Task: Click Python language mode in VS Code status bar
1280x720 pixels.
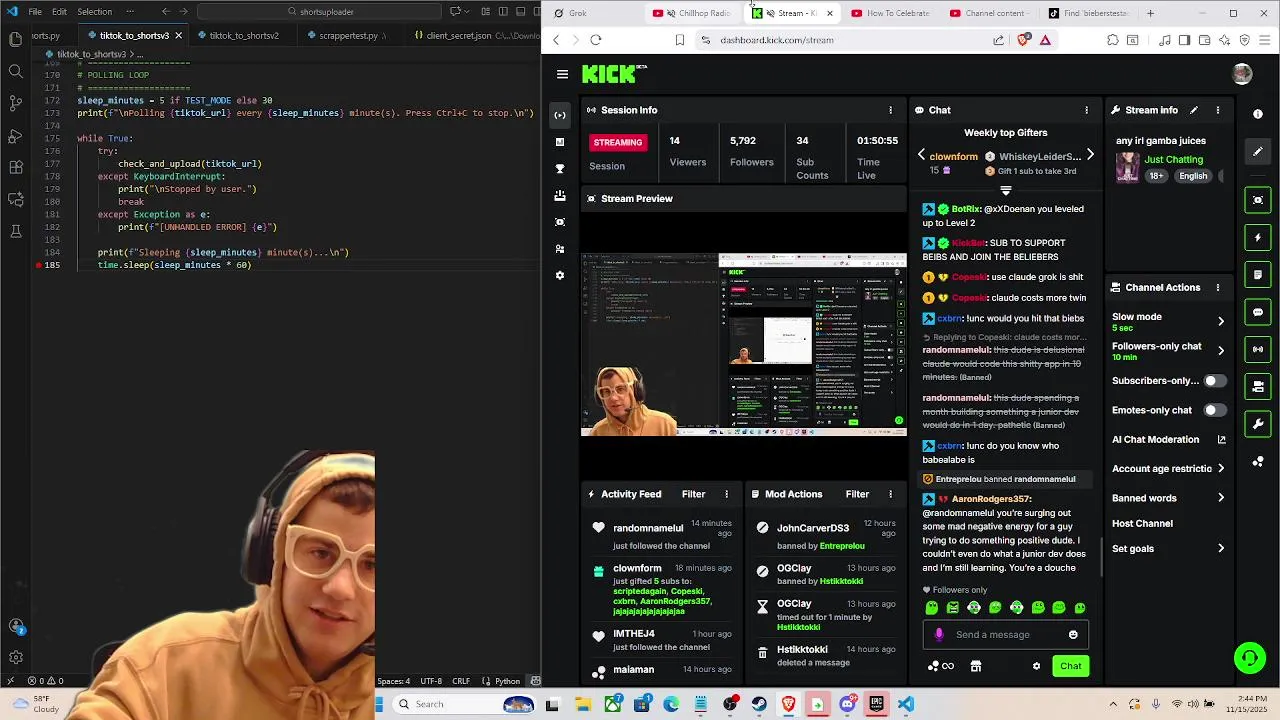Action: tap(507, 681)
